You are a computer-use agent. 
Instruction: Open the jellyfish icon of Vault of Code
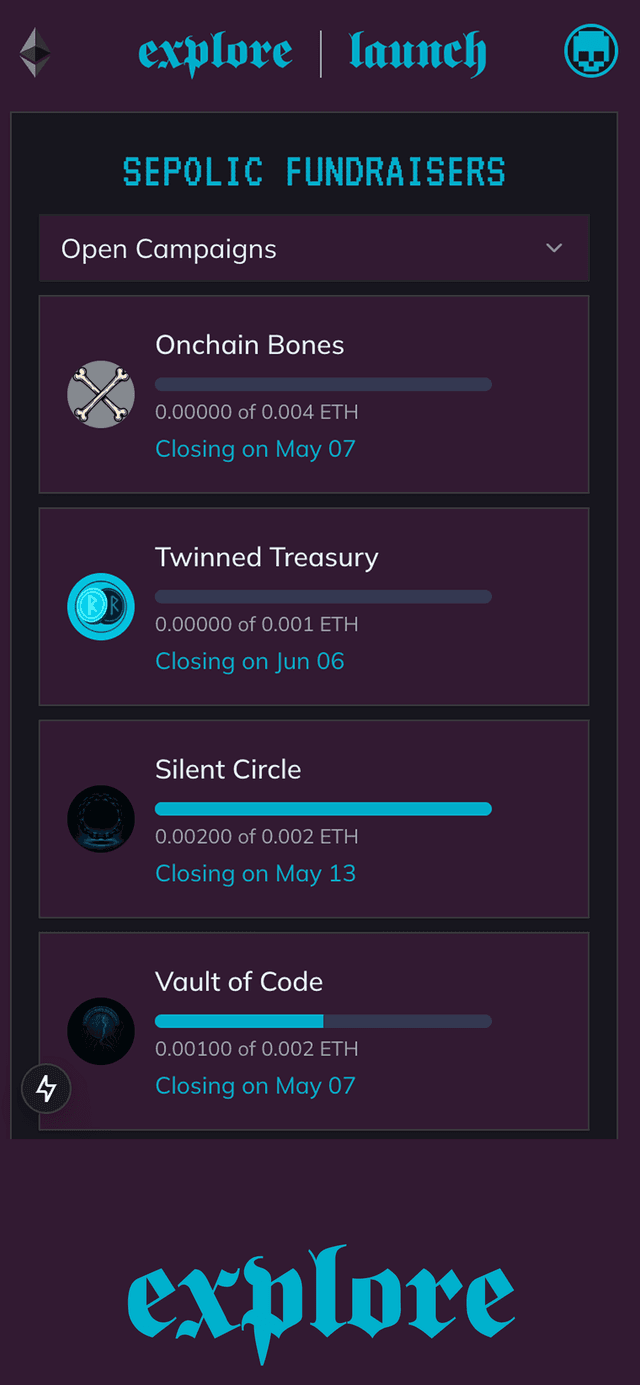(x=101, y=1031)
